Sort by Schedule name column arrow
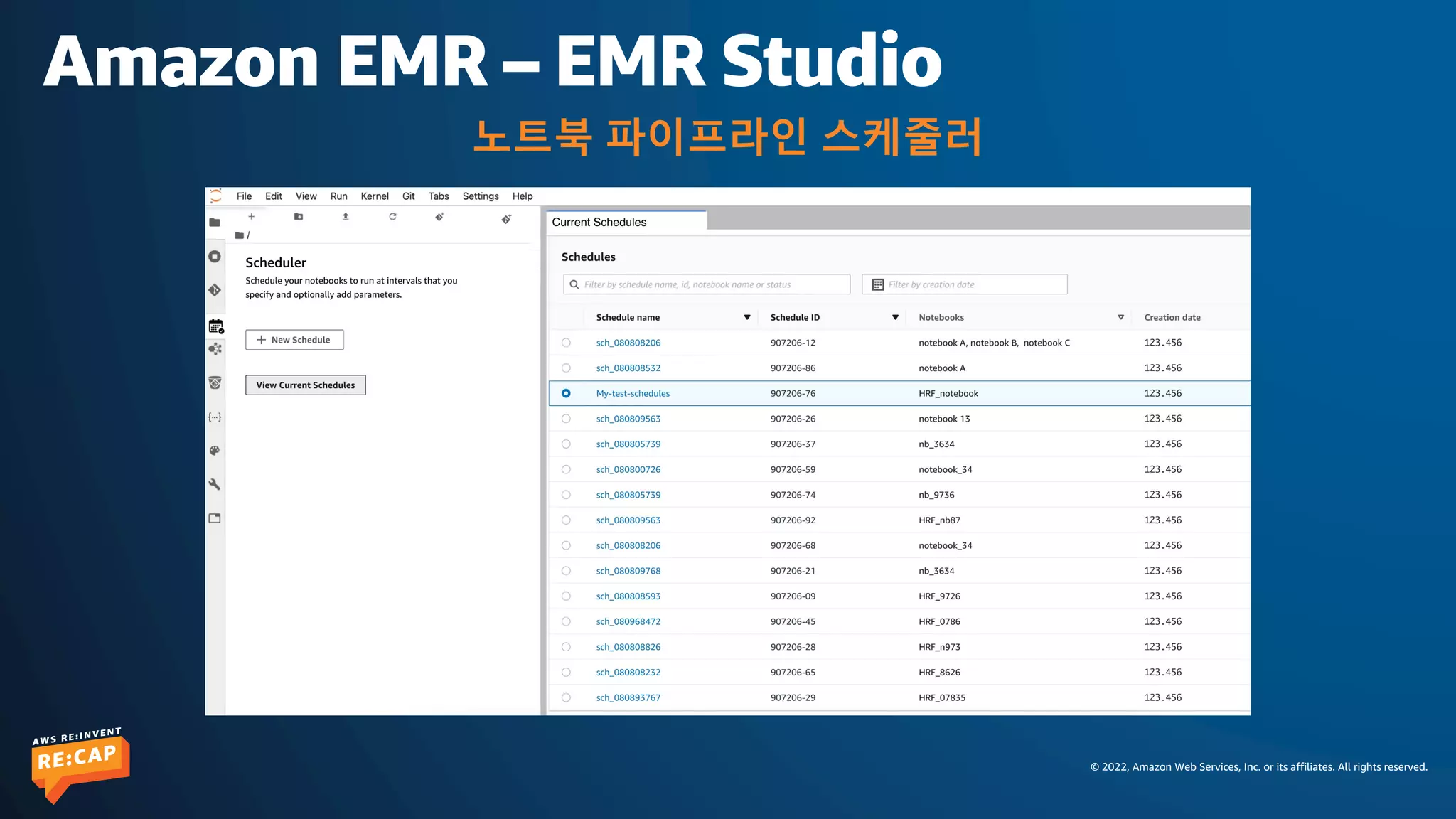1456x819 pixels. [x=747, y=318]
